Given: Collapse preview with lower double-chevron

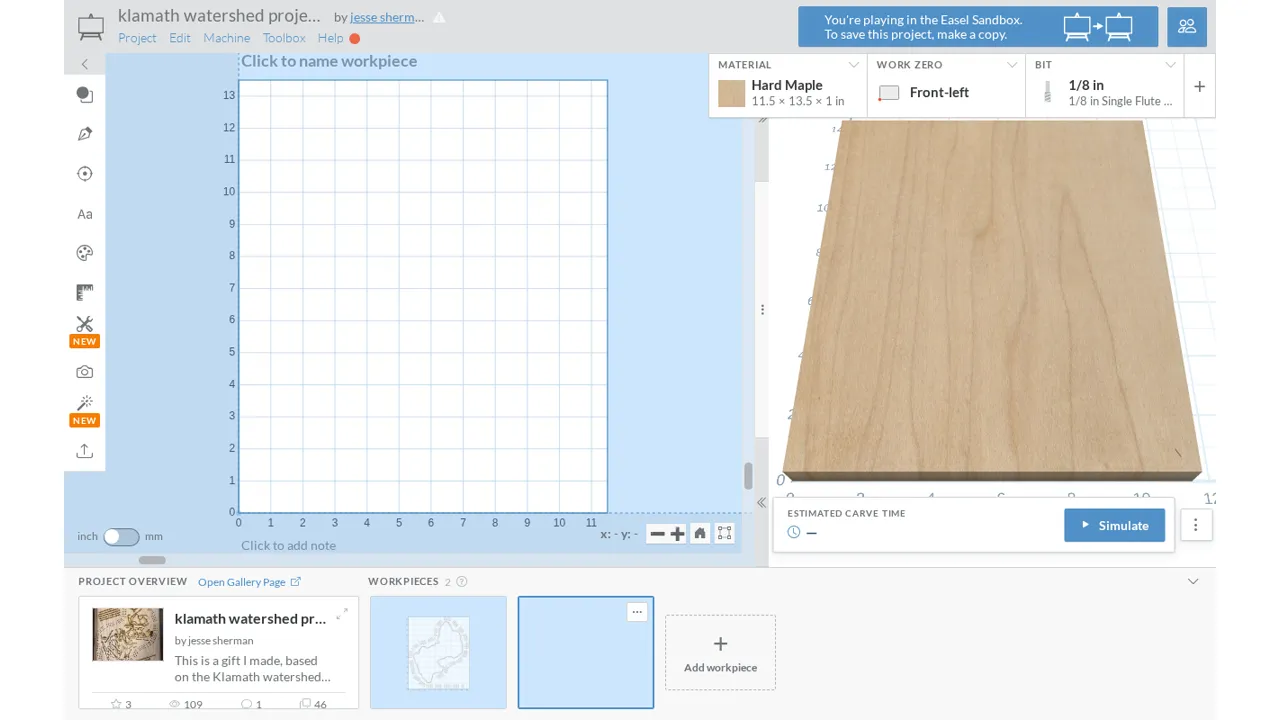Looking at the screenshot, I should [762, 503].
